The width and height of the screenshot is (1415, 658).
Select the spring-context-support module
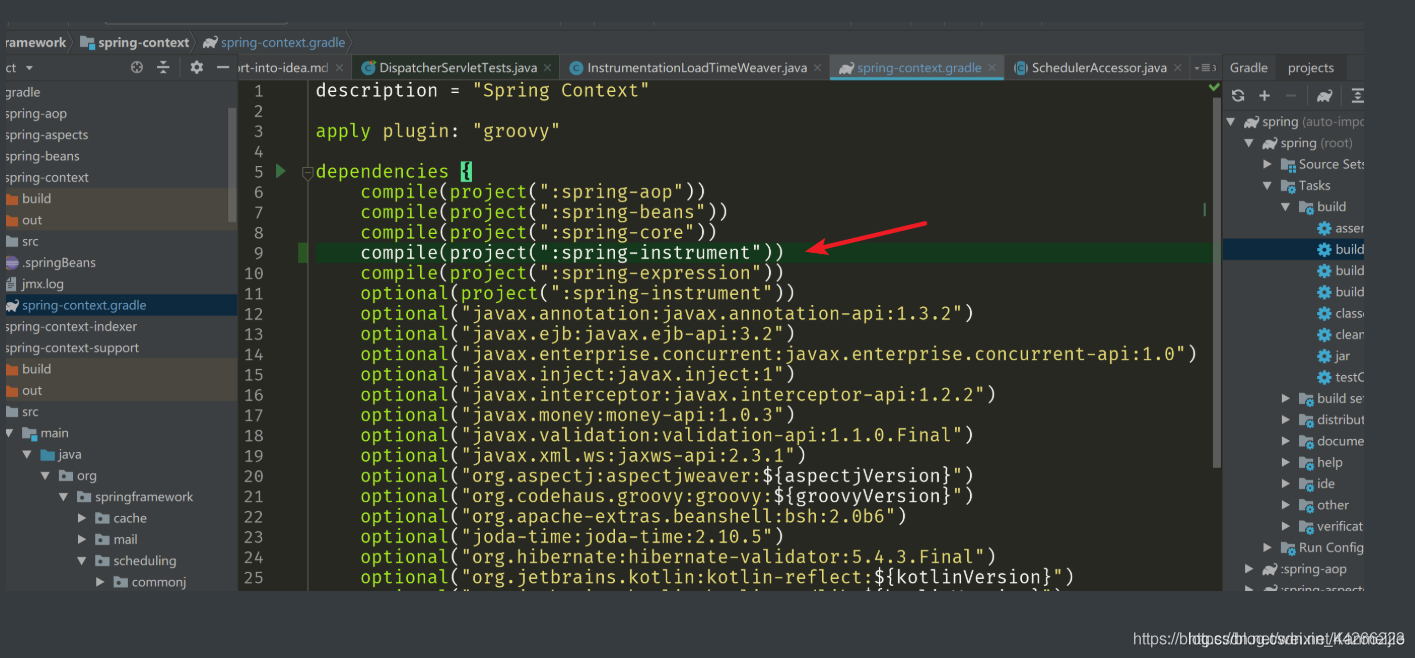[72, 348]
